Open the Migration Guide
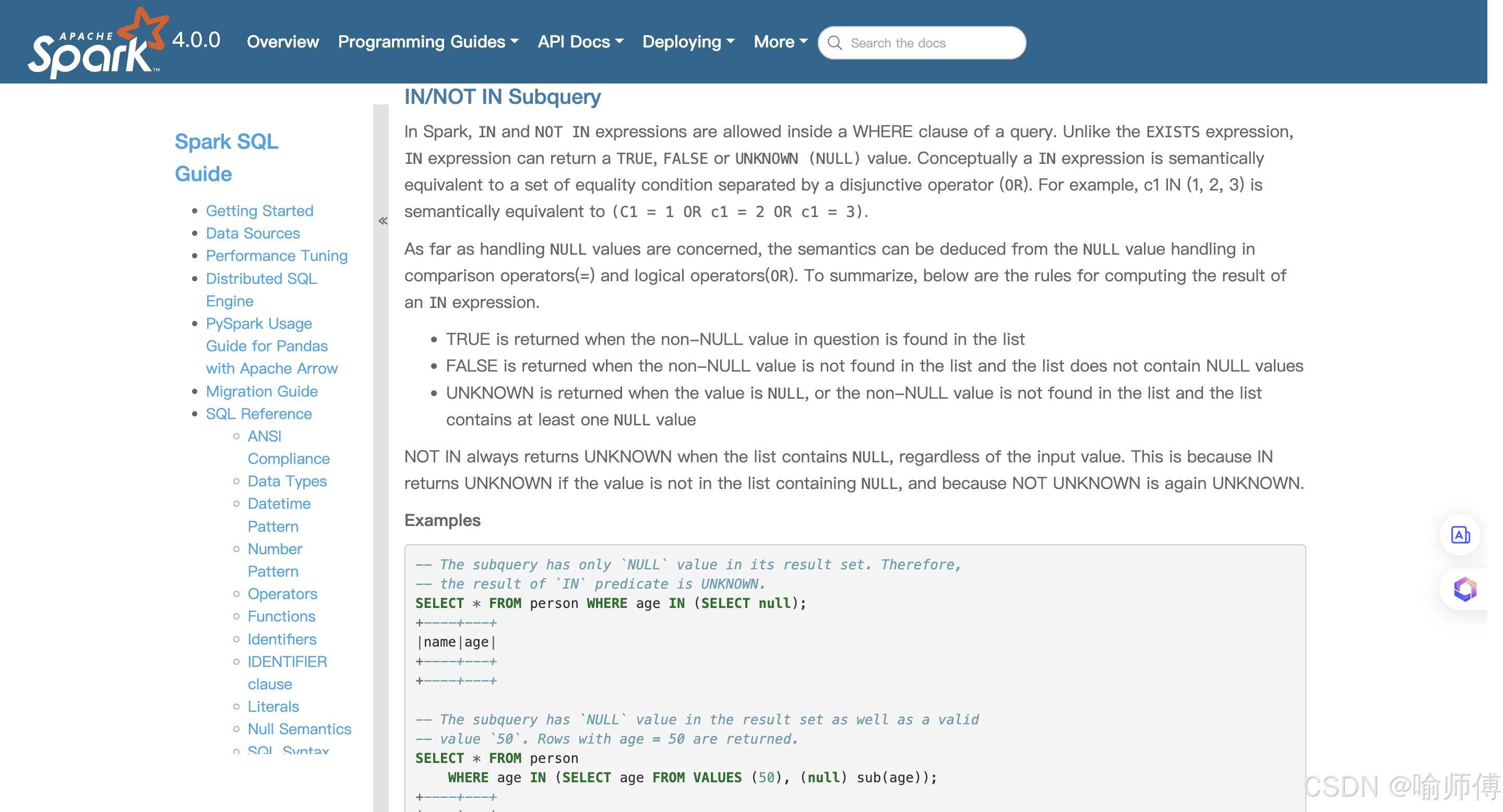Image resolution: width=1503 pixels, height=812 pixels. (x=261, y=391)
